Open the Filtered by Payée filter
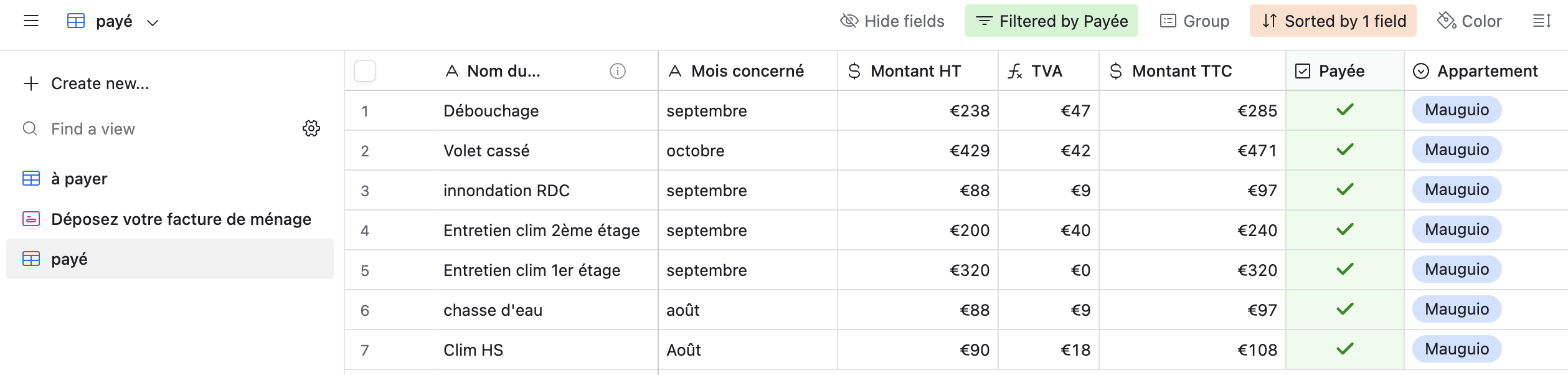The width and height of the screenshot is (1568, 375). [x=1051, y=21]
